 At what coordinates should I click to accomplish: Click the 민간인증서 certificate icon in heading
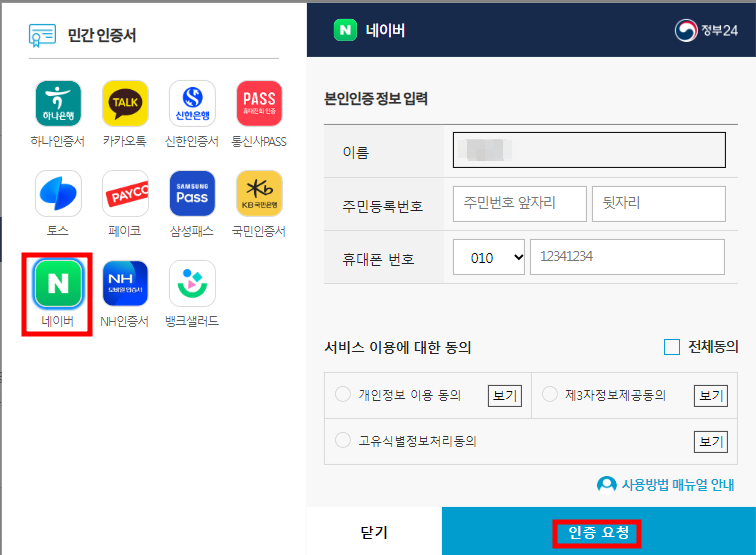coord(42,35)
